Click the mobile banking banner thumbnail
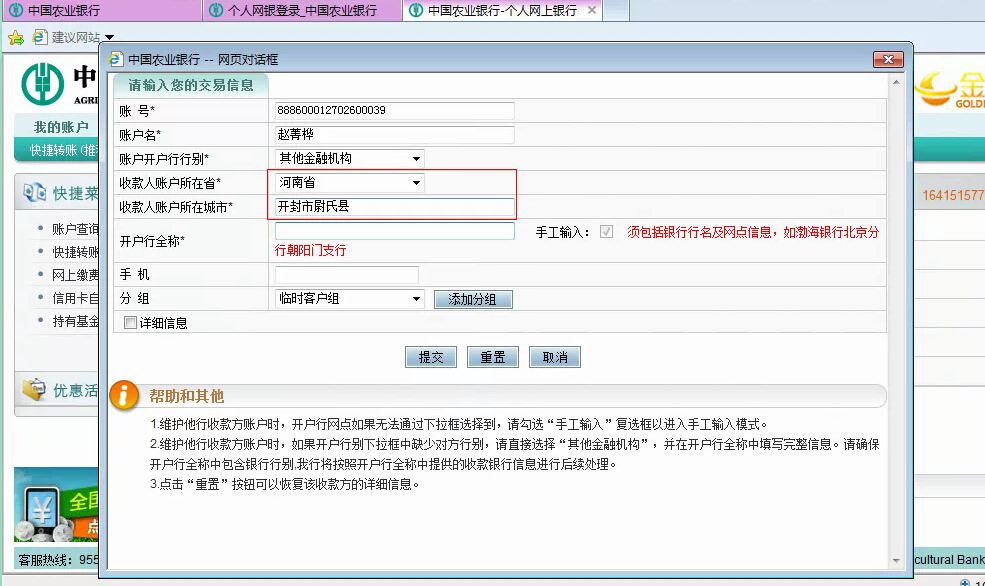Image resolution: width=985 pixels, height=586 pixels. click(x=57, y=504)
